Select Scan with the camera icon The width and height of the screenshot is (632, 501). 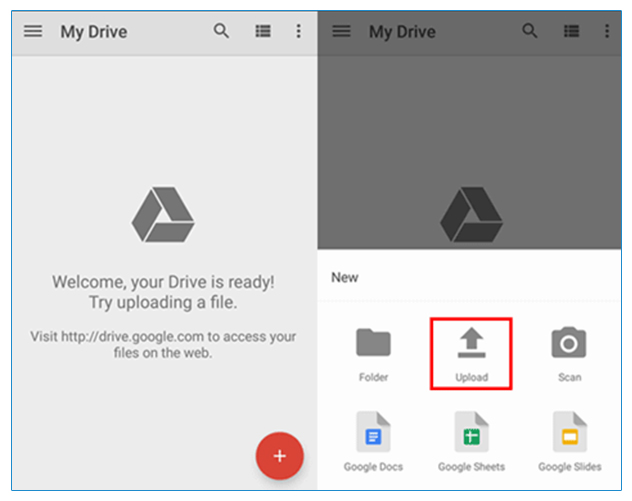click(569, 354)
